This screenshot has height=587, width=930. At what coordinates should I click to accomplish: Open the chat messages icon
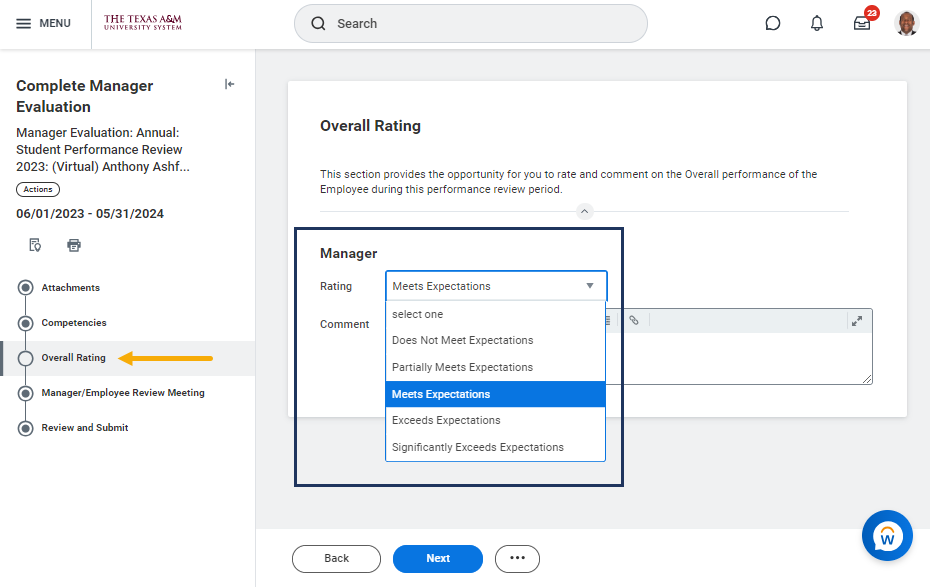click(x=773, y=23)
